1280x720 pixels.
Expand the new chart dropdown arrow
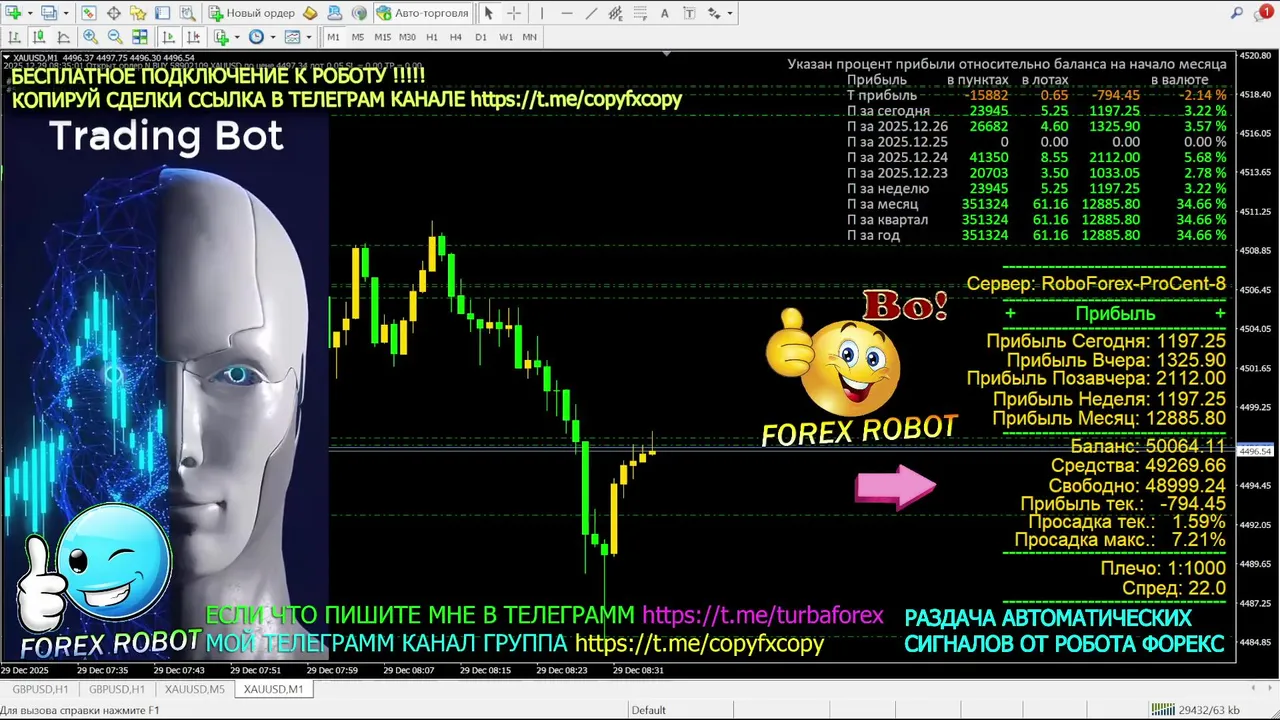[30, 13]
